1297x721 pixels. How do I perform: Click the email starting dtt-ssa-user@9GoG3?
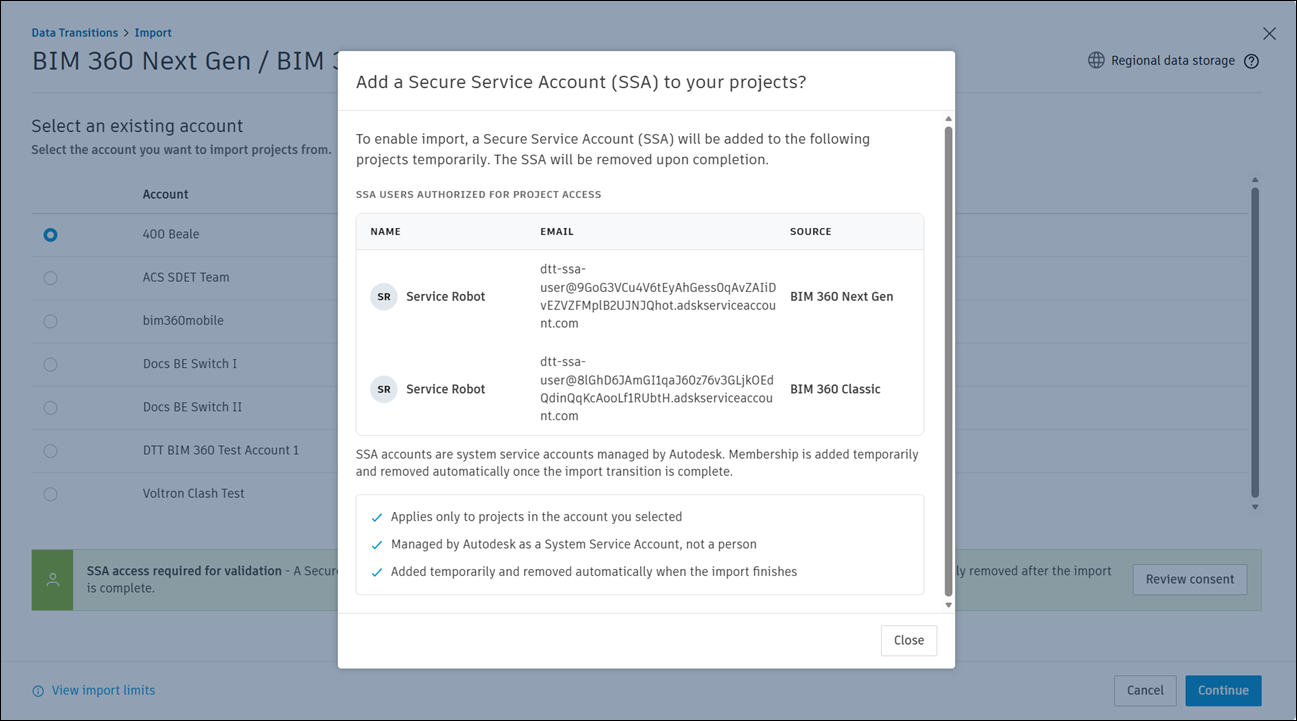[658, 296]
